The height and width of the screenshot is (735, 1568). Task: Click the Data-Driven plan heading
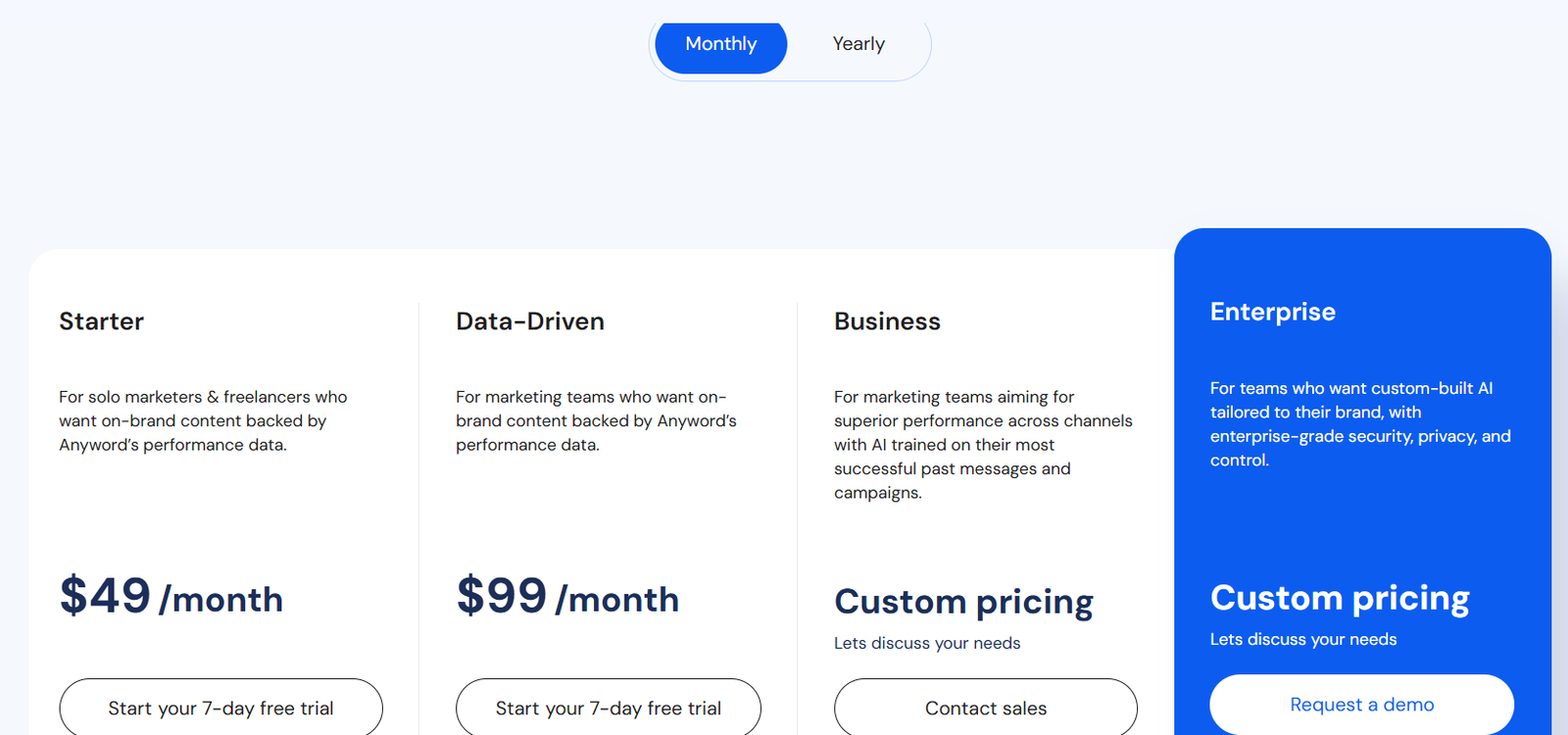tap(529, 321)
